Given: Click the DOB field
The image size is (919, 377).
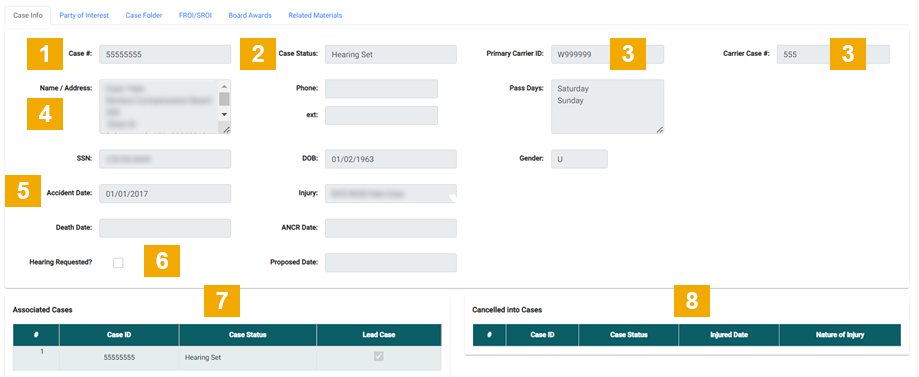Looking at the screenshot, I should [390, 159].
